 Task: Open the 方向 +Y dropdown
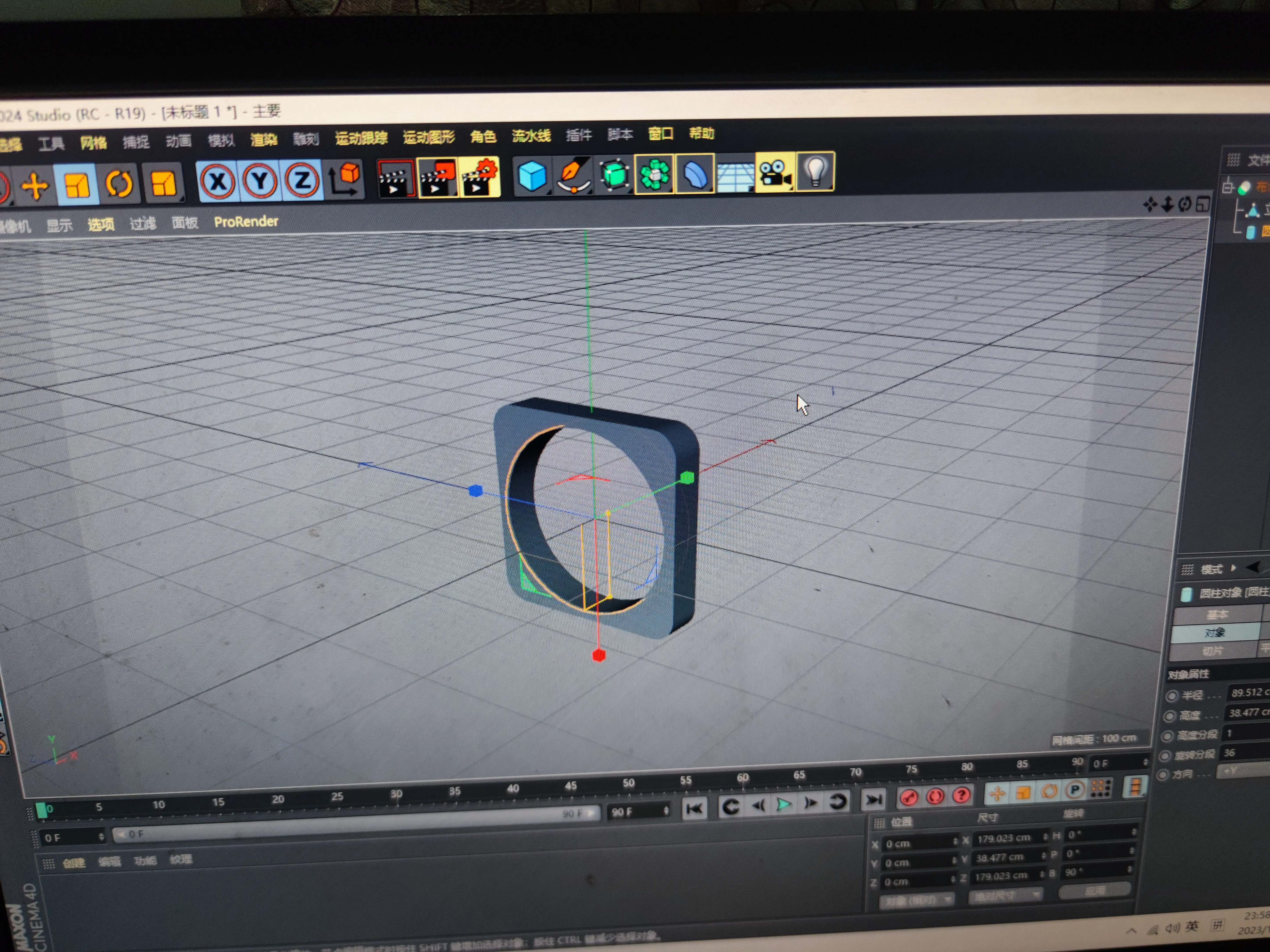click(x=1243, y=771)
